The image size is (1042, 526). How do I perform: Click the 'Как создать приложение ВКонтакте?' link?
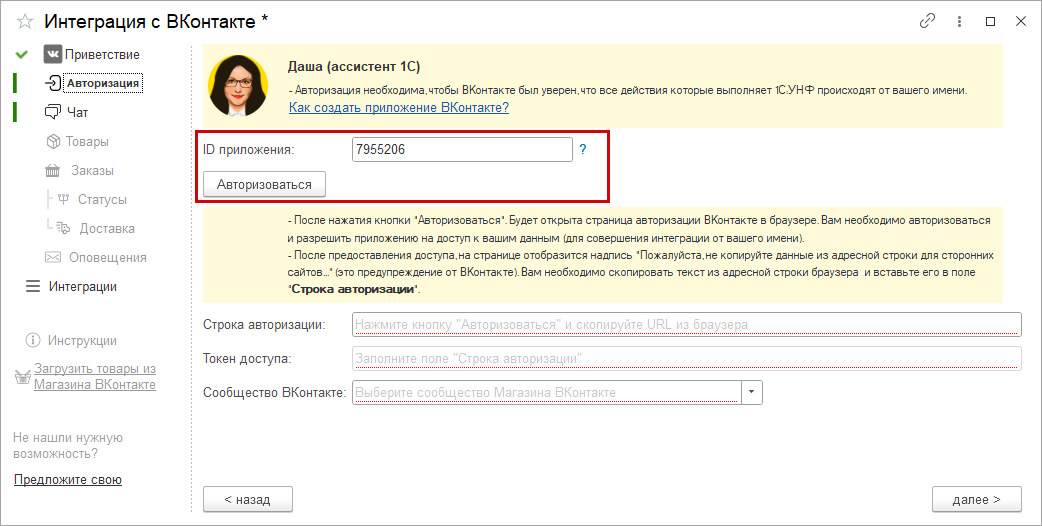(398, 107)
